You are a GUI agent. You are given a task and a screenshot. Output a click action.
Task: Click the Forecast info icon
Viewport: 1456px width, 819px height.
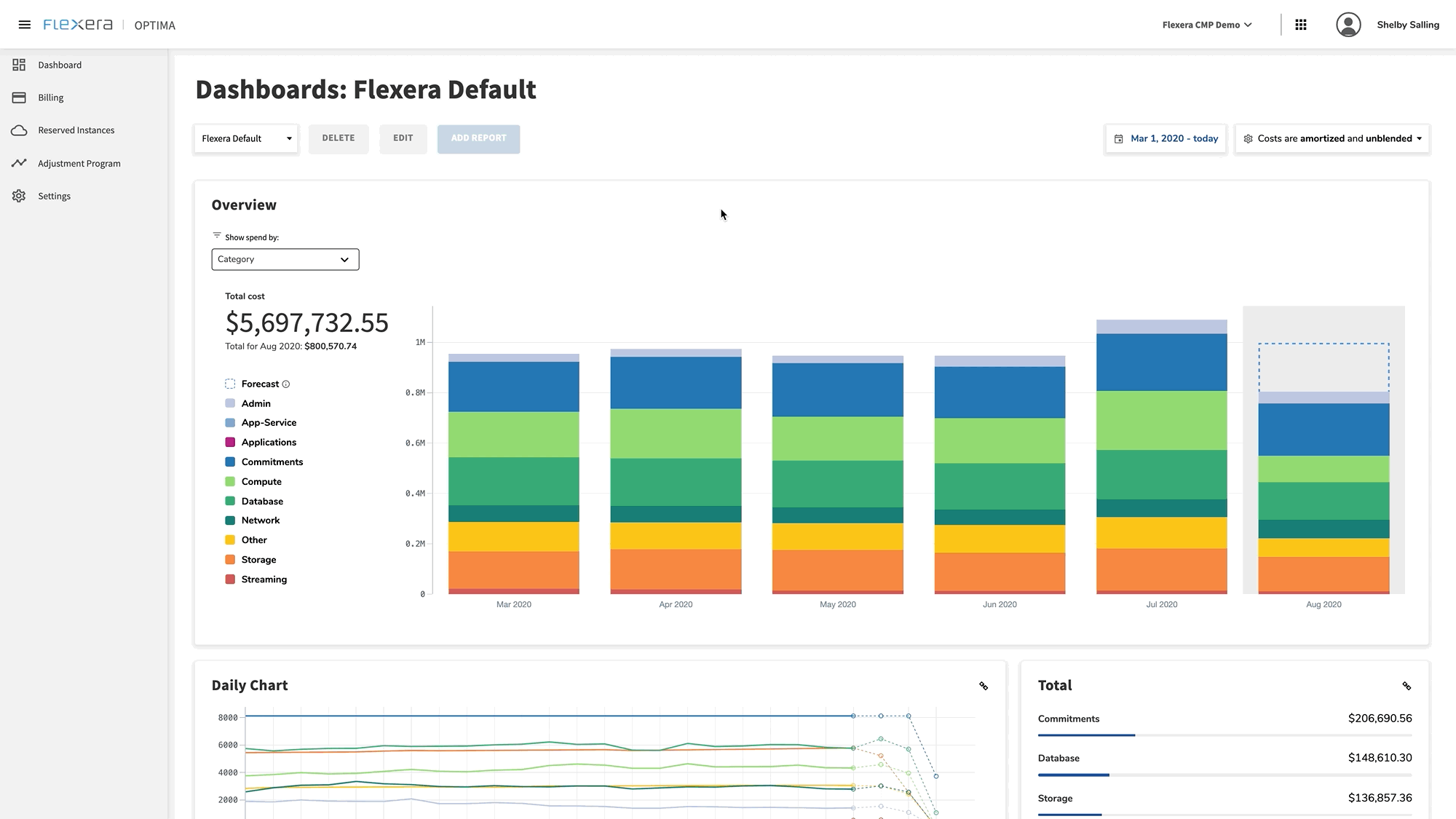(286, 384)
